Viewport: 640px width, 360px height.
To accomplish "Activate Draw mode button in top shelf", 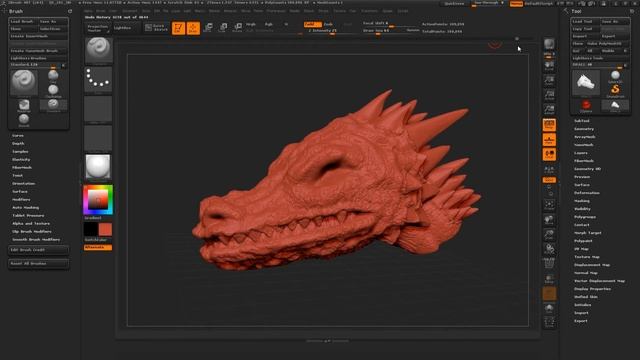I will tap(193, 28).
